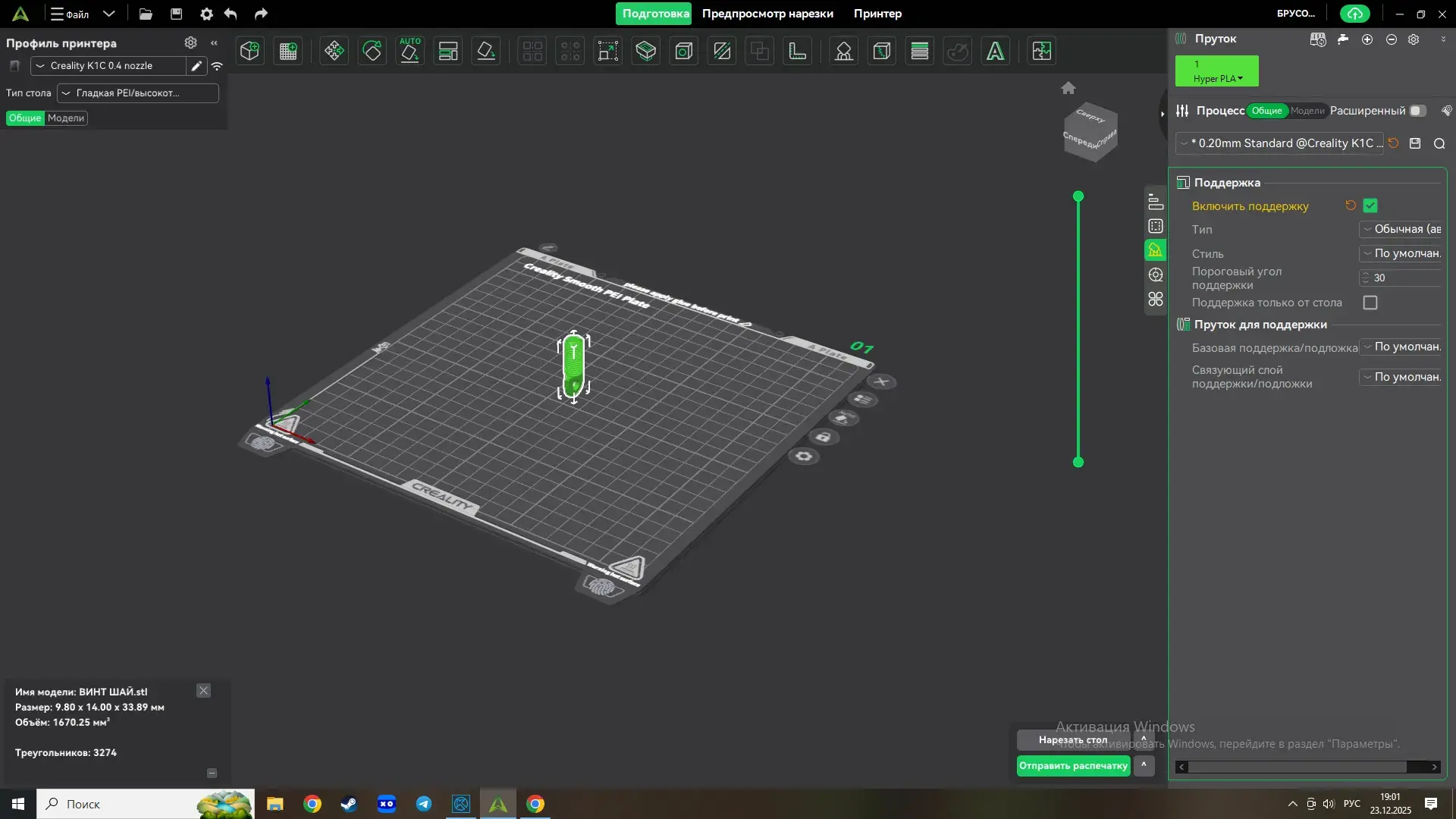The height and width of the screenshot is (819, 1456).
Task: Select Общие under the bed type
Action: tap(25, 118)
